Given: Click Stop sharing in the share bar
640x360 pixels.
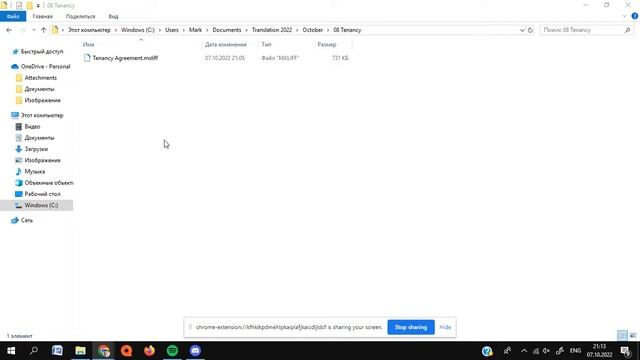Looking at the screenshot, I should pos(411,327).
